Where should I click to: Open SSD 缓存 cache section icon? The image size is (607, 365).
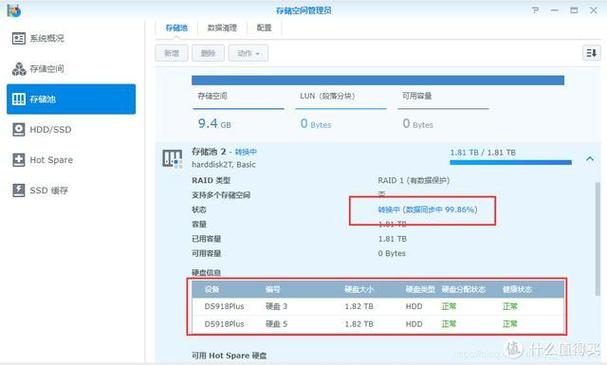[19, 190]
